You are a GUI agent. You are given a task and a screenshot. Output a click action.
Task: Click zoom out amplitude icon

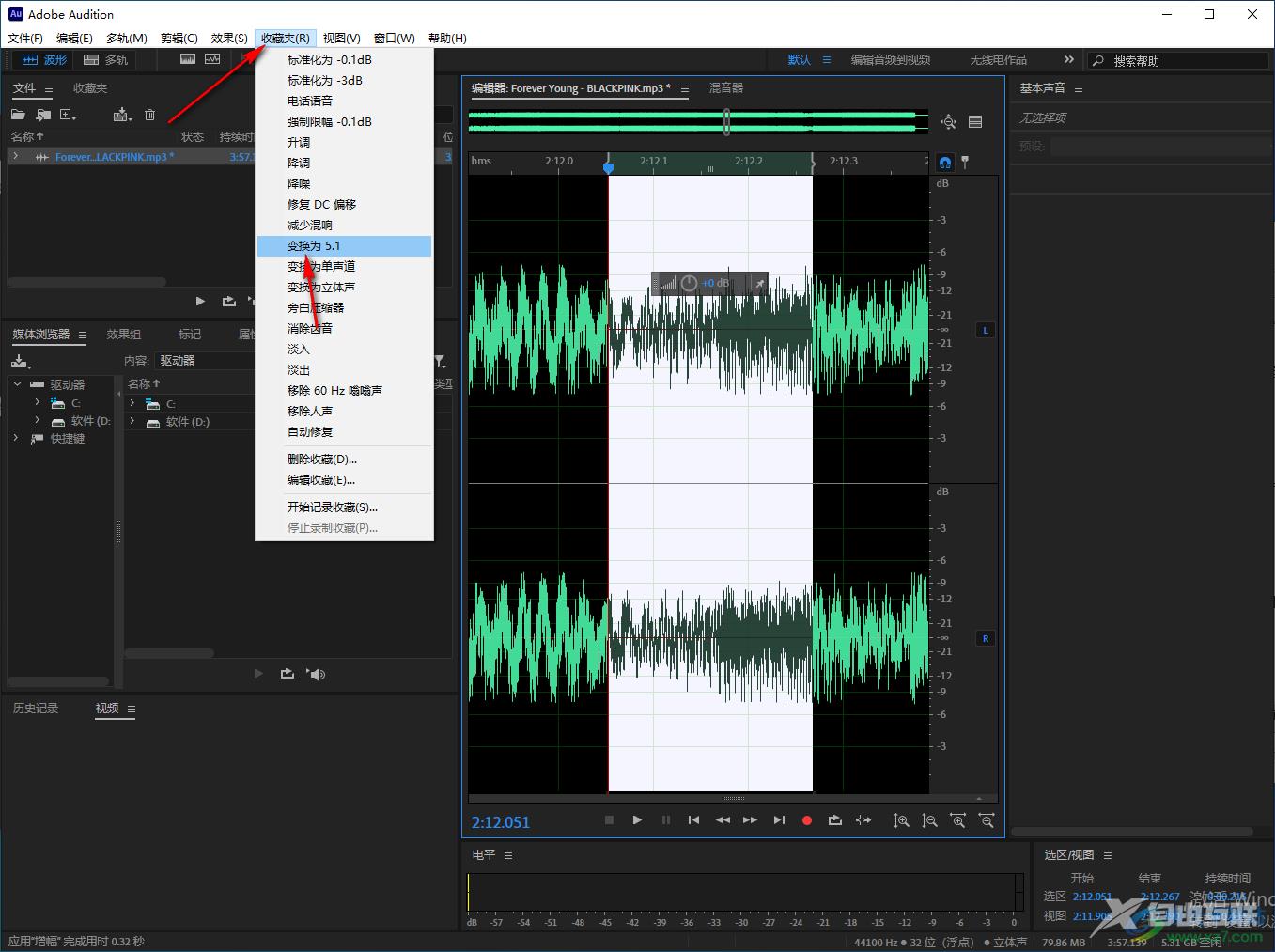(x=929, y=820)
